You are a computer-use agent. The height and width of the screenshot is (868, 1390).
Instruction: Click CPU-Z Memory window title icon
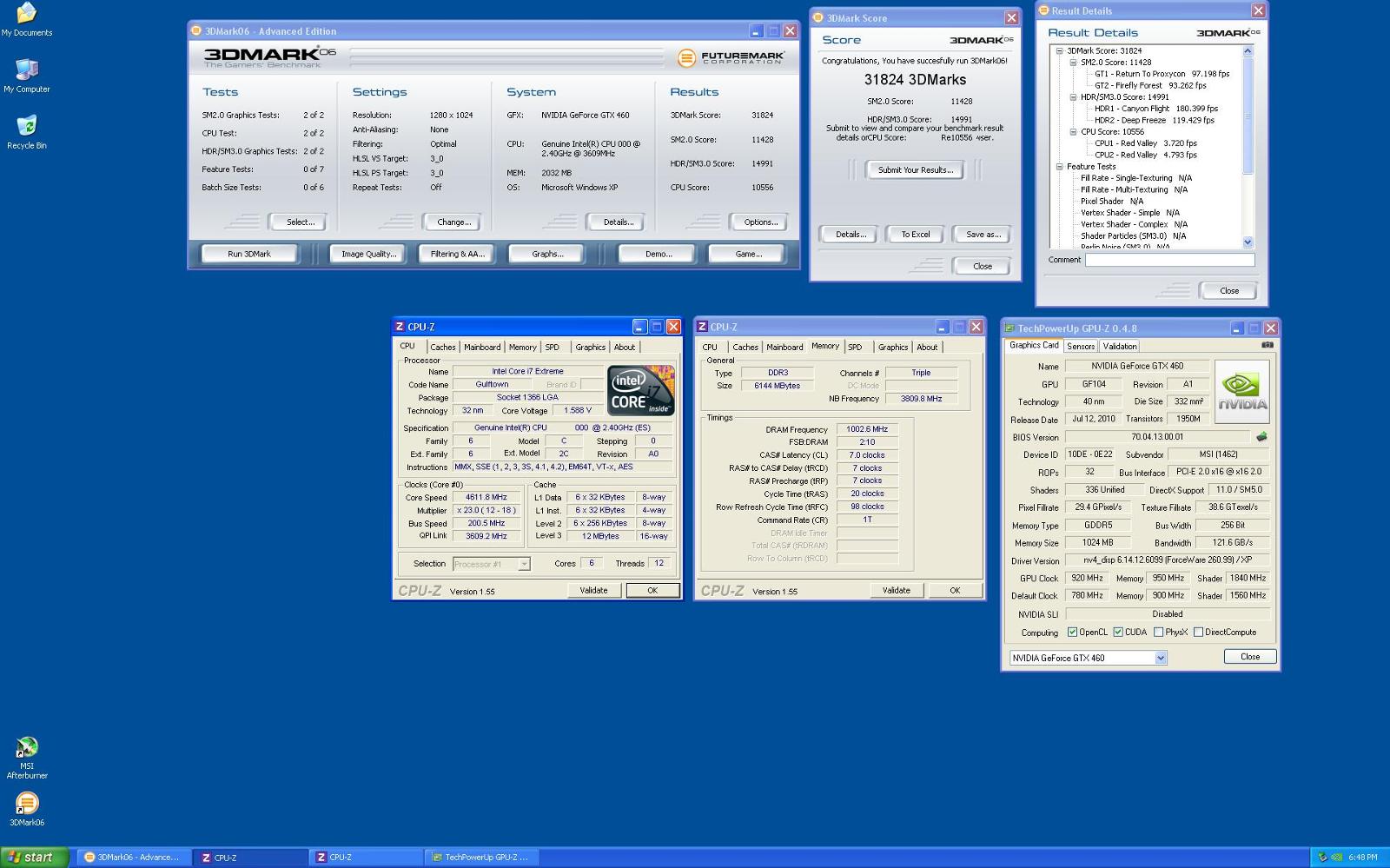pyautogui.click(x=702, y=327)
